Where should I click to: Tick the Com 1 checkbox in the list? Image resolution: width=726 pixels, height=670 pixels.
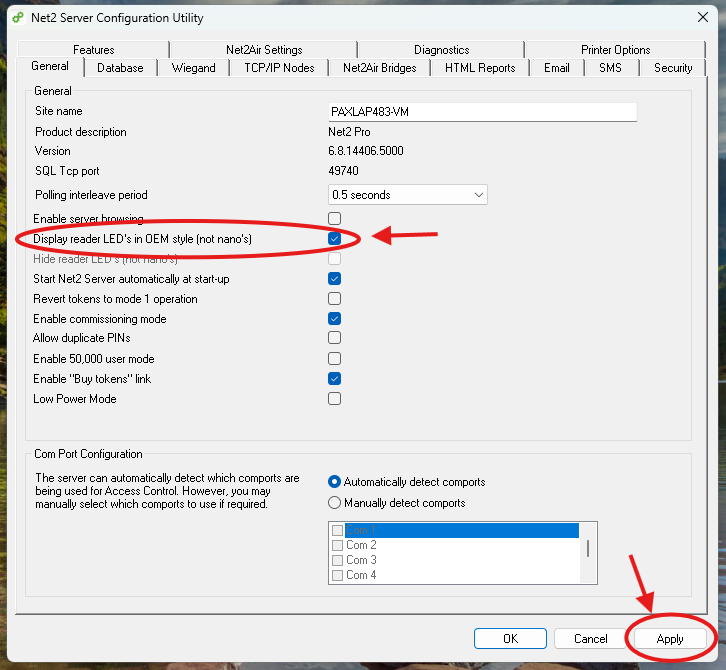[x=338, y=530]
